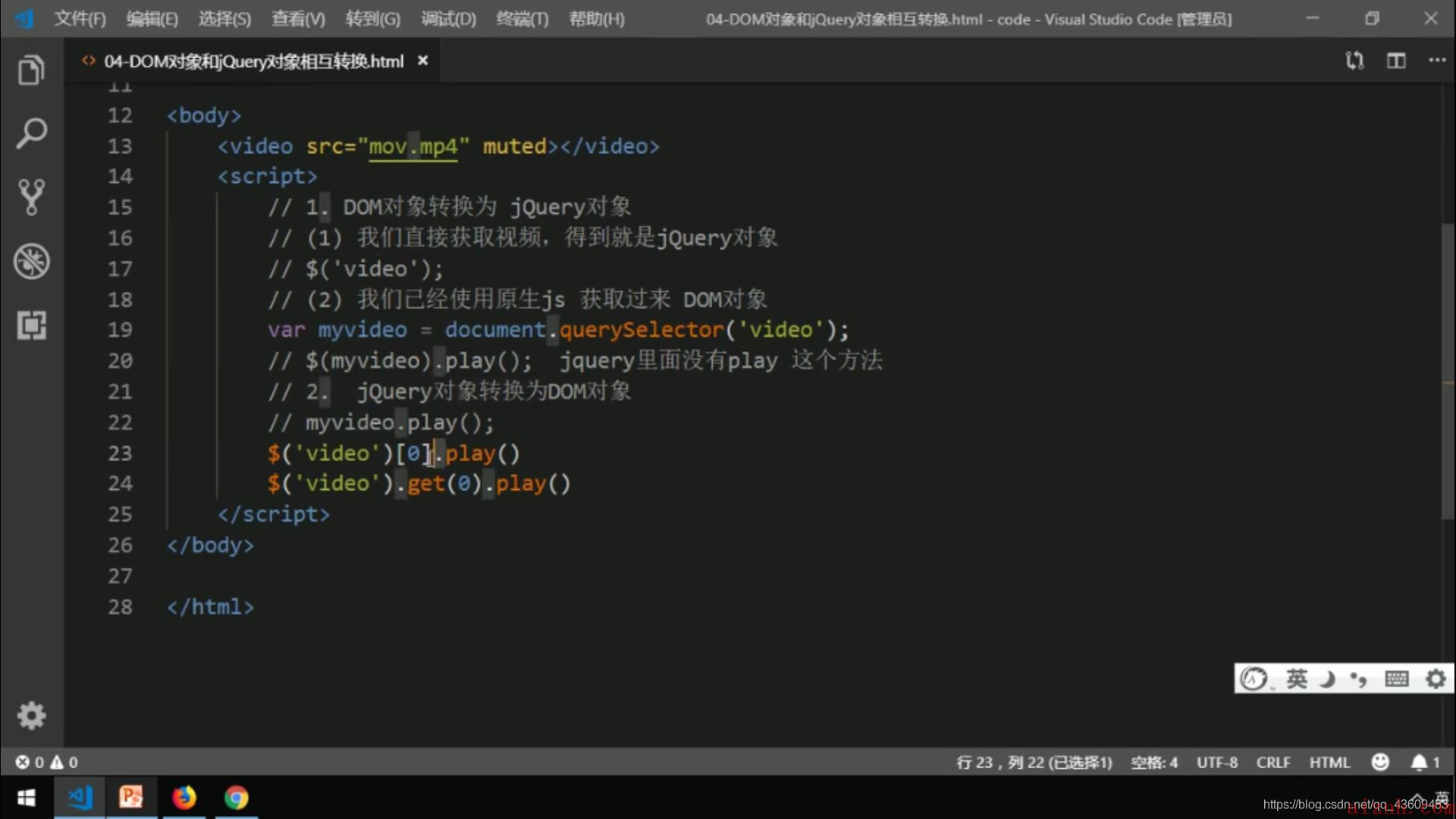The height and width of the screenshot is (819, 1456).
Task: Open the IME soft keyboard icon
Action: (x=1396, y=678)
